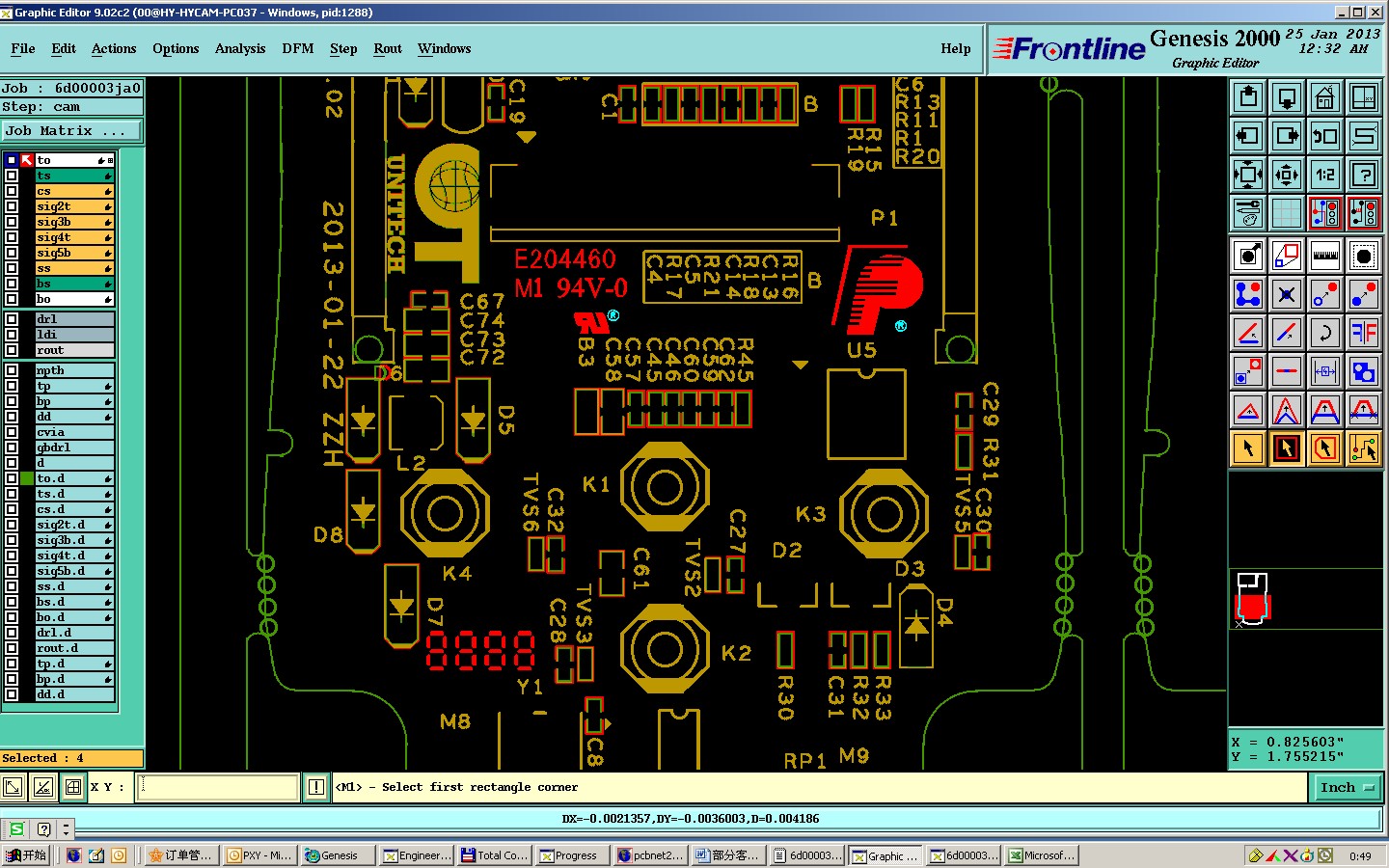The width and height of the screenshot is (1389, 868).
Task: Click the ruler measure icon
Action: (x=1325, y=256)
